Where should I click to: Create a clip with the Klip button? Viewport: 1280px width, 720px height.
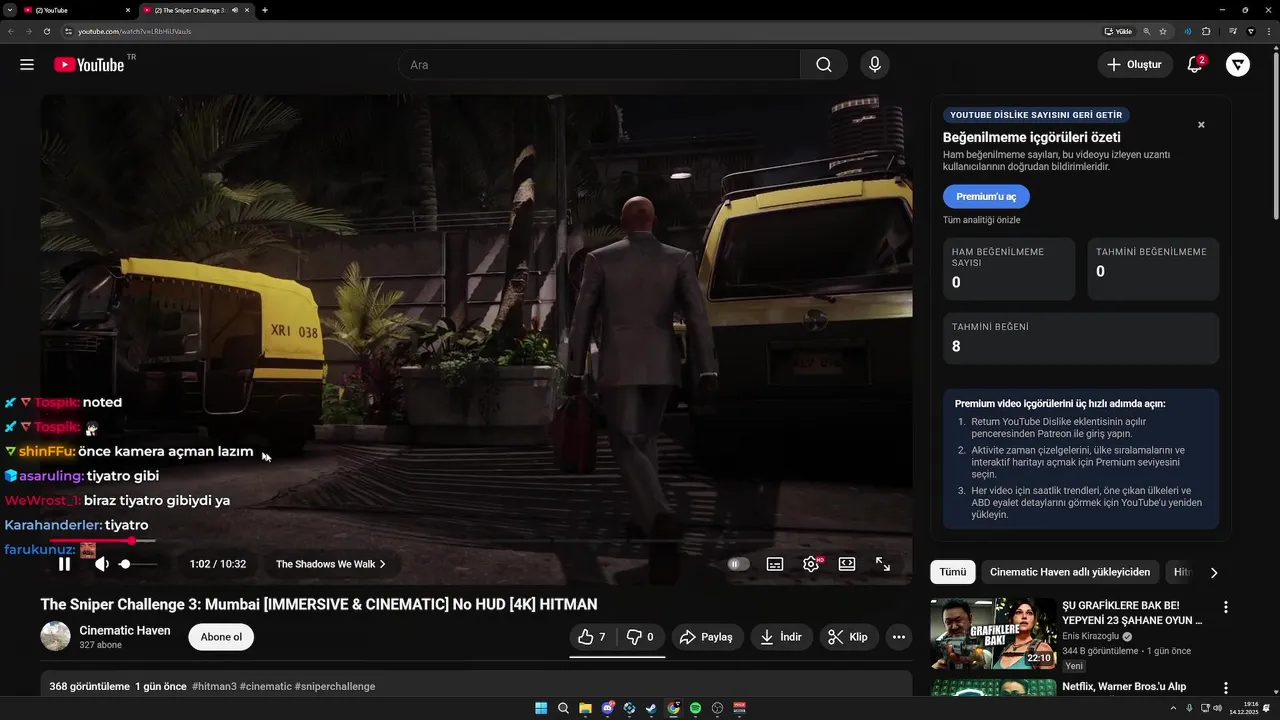(849, 637)
